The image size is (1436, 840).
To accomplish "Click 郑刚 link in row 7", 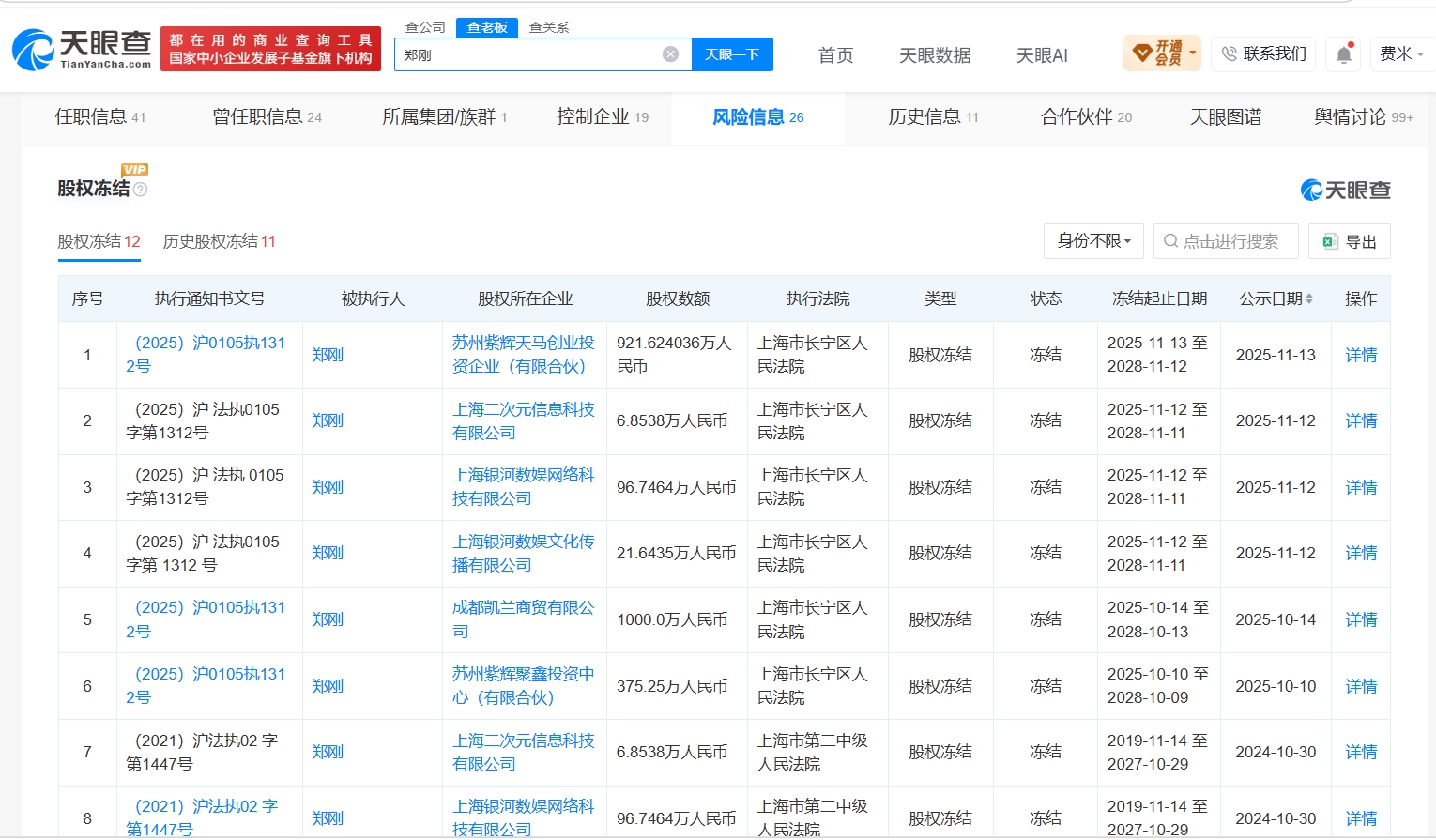I will pos(328,752).
